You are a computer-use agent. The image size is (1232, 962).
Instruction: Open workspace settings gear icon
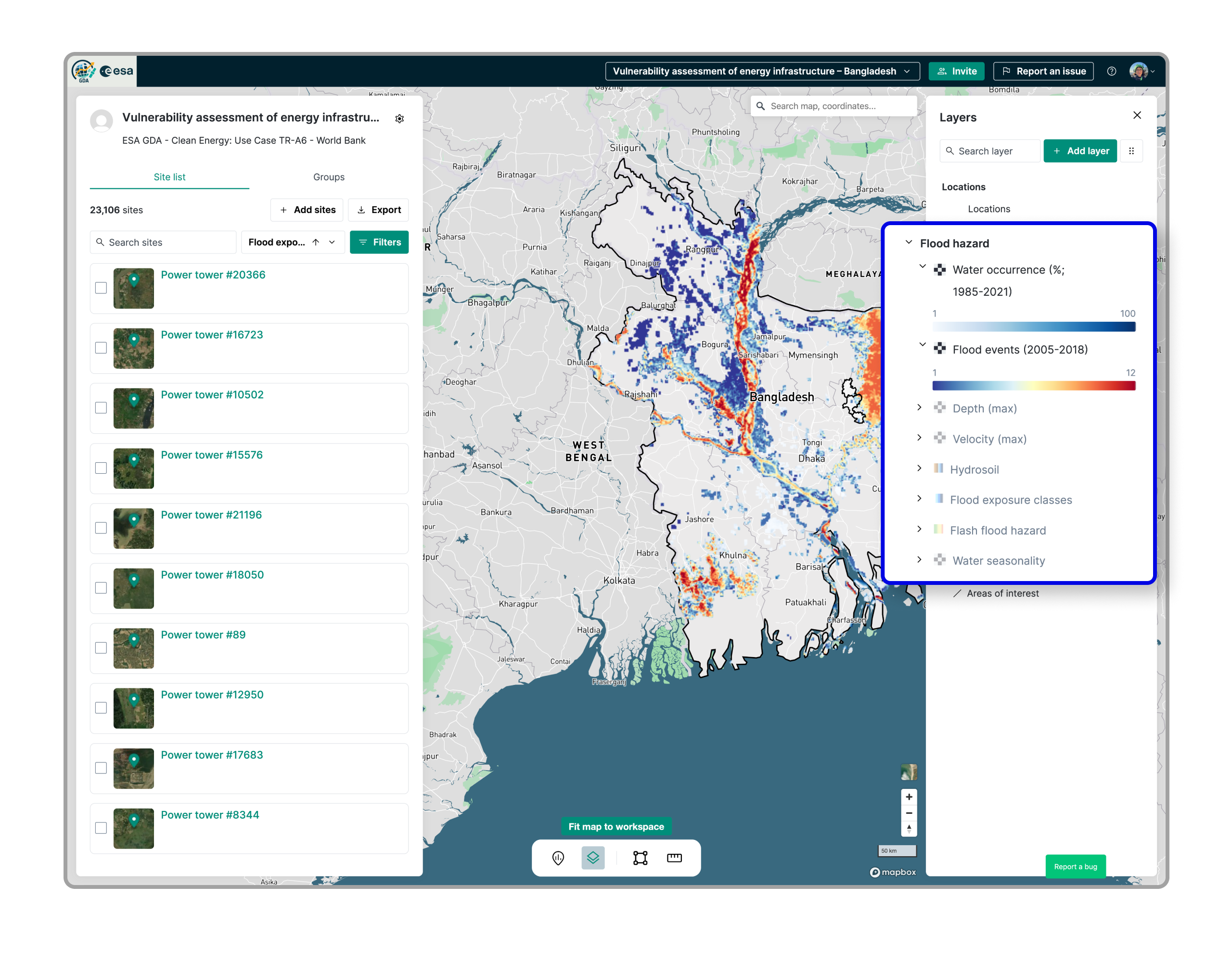point(399,118)
